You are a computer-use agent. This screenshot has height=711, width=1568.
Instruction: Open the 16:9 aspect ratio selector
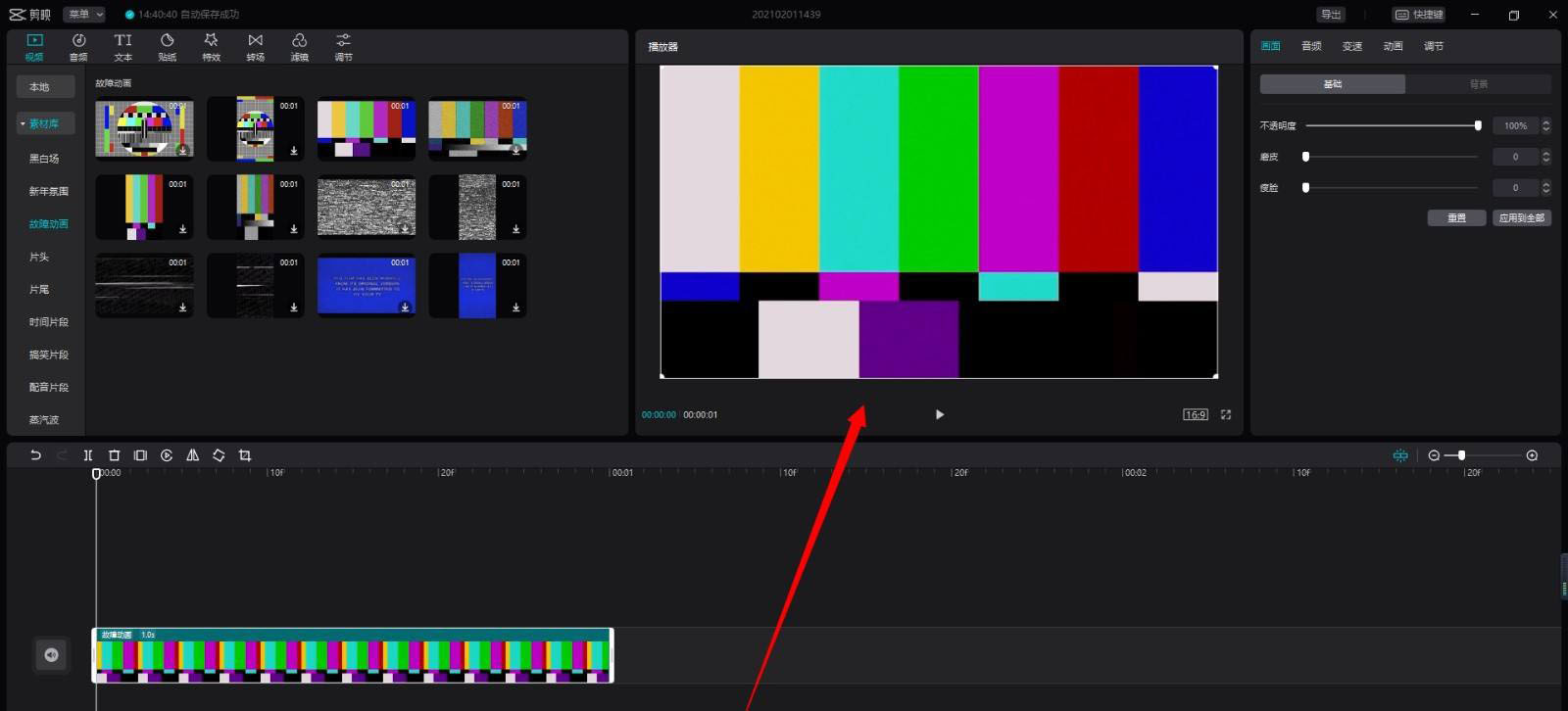(x=1195, y=415)
